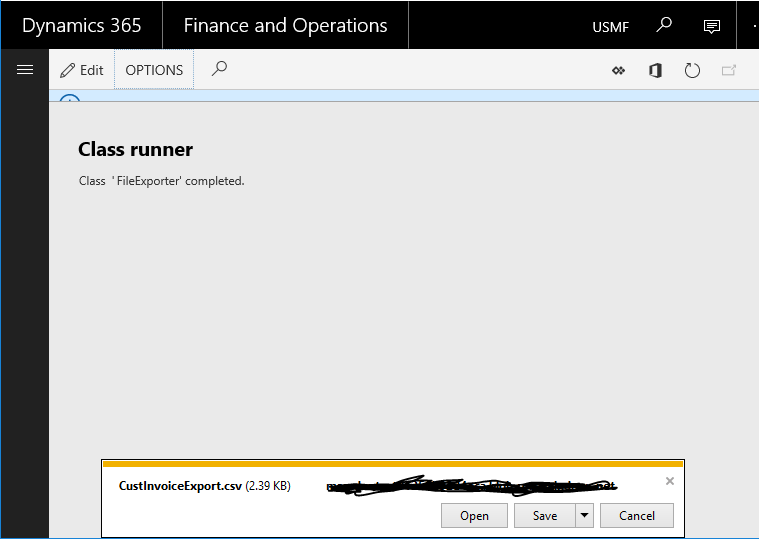Viewport: 759px width, 539px height.
Task: Go to the Dynamics 365 home link
Action: coord(81,26)
